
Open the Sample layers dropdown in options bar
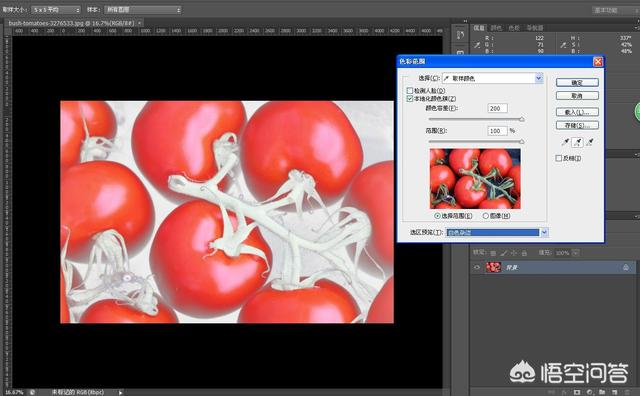pyautogui.click(x=142, y=9)
